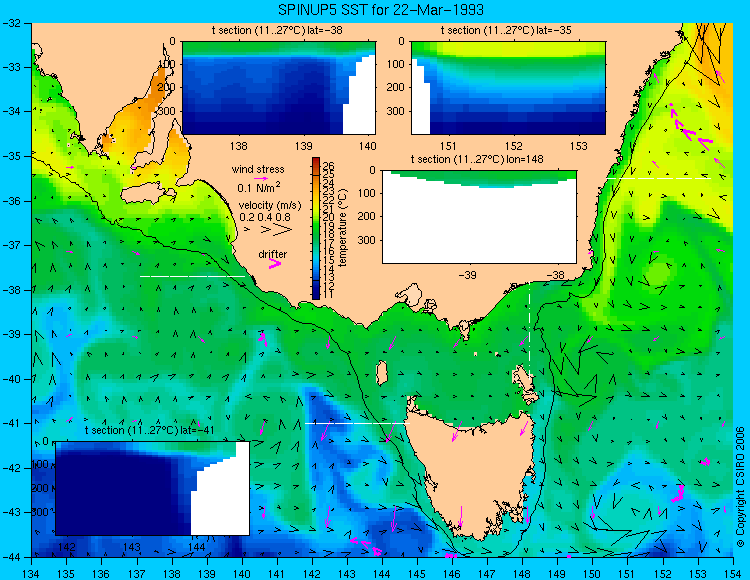
Task: Click the white section line at latitude -41
Action: click(x=357, y=423)
